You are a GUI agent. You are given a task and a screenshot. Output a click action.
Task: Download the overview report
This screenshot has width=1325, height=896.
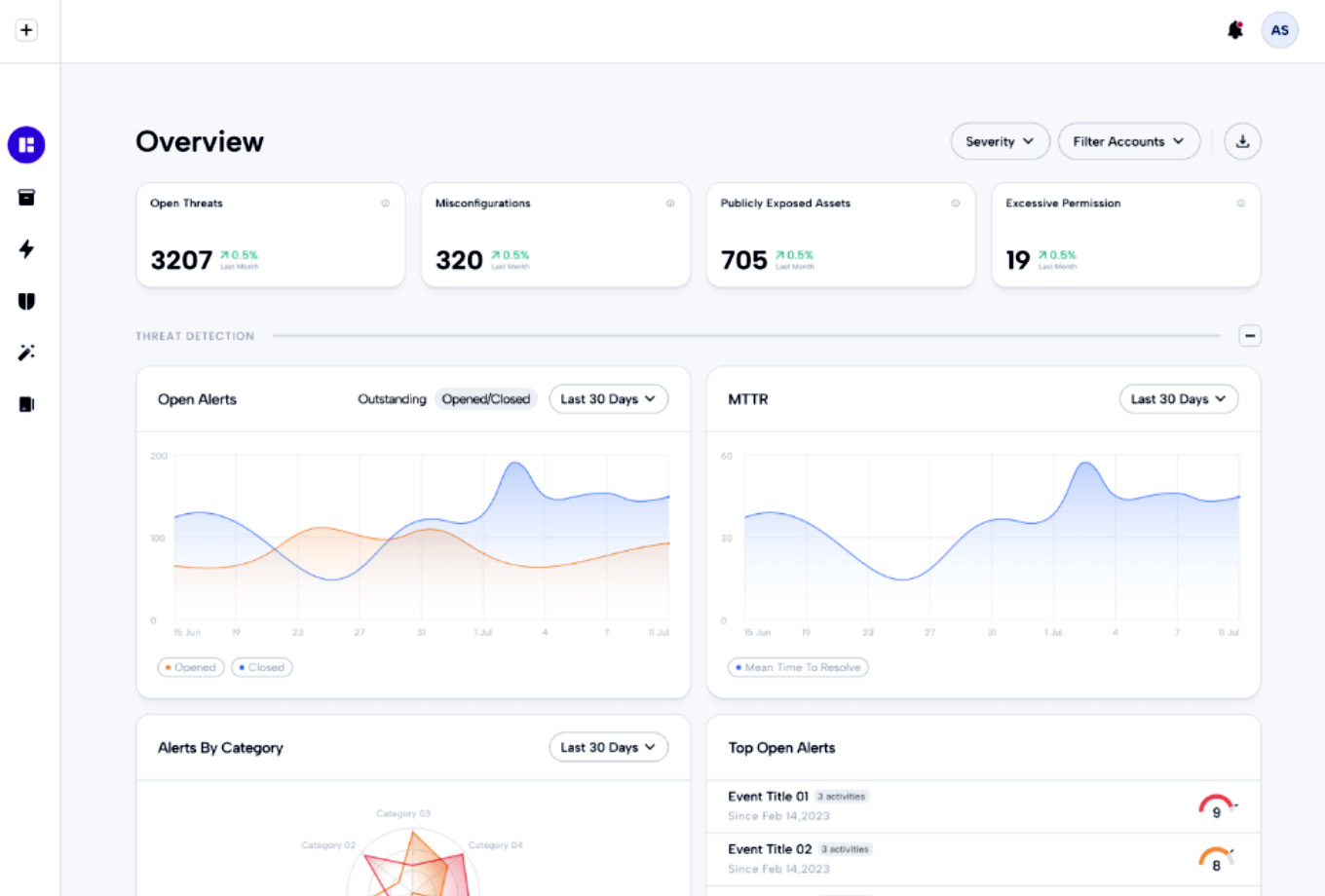(1242, 141)
